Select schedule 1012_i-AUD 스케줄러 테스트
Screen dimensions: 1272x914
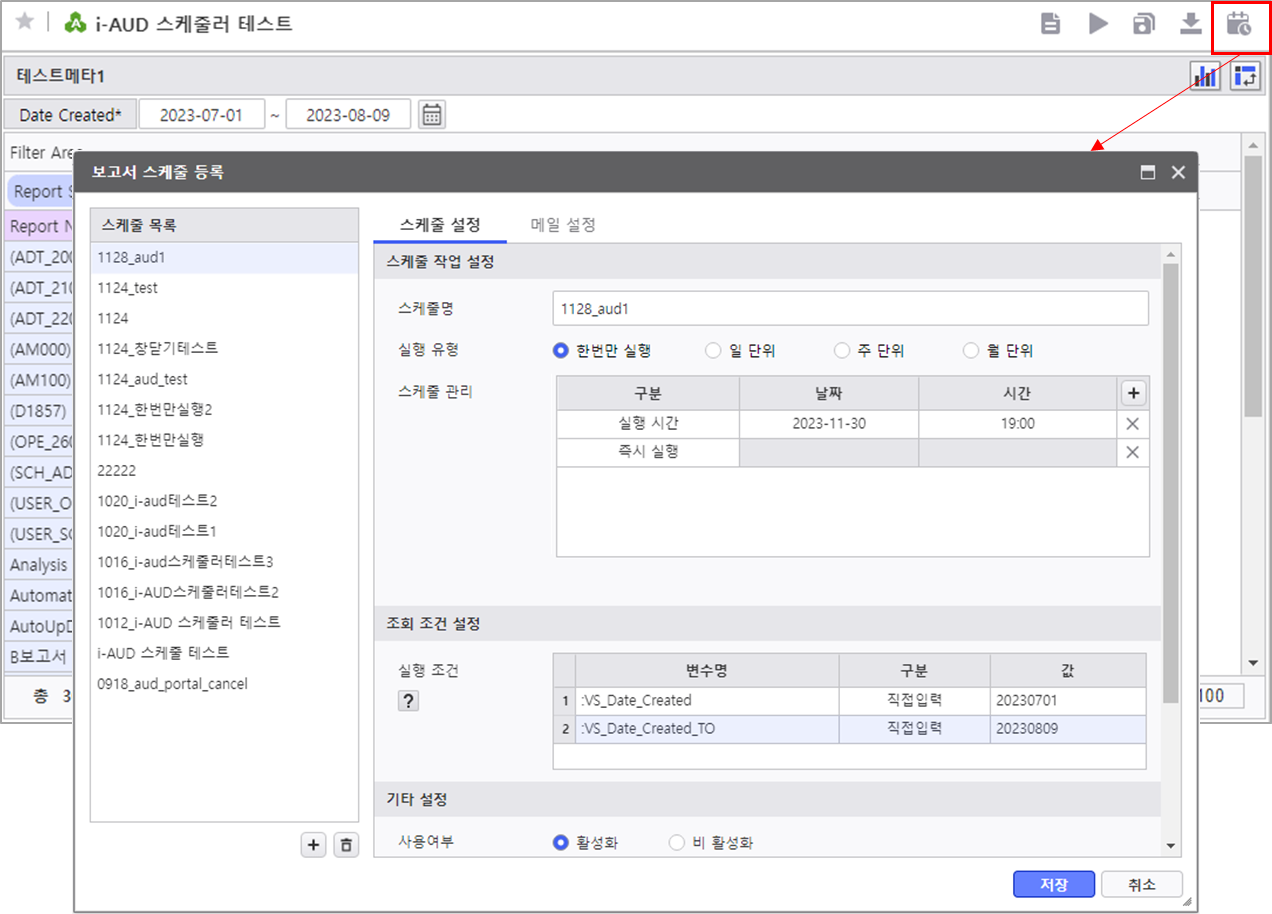click(224, 622)
